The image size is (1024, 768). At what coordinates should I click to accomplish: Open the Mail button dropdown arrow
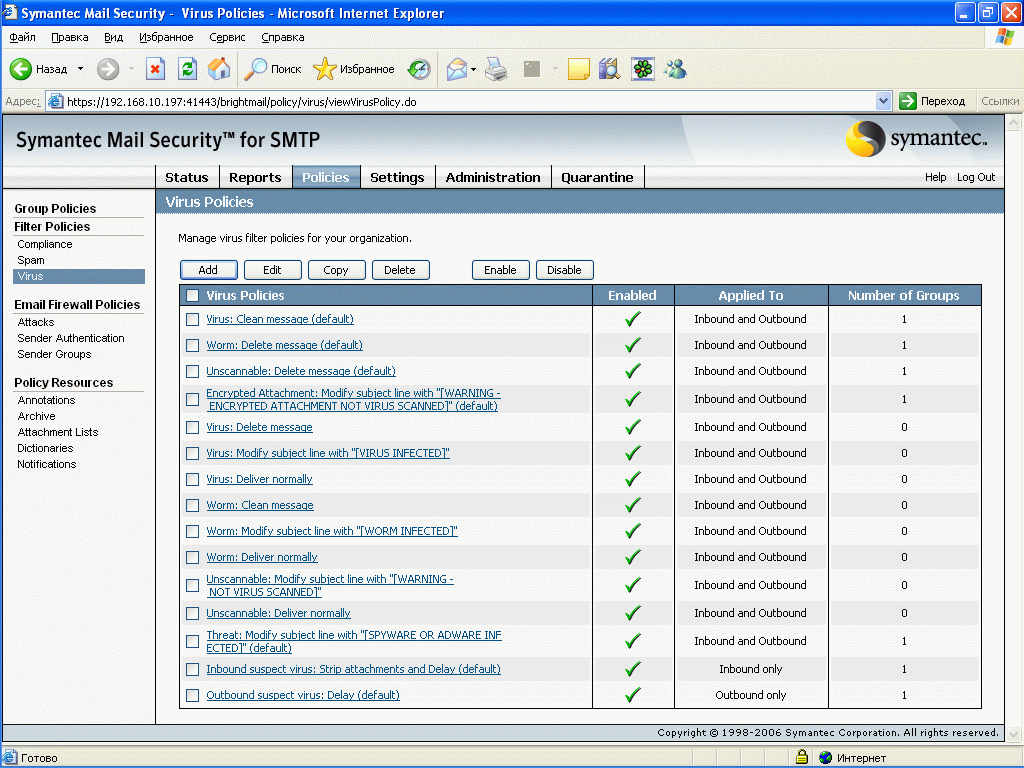pyautogui.click(x=474, y=69)
